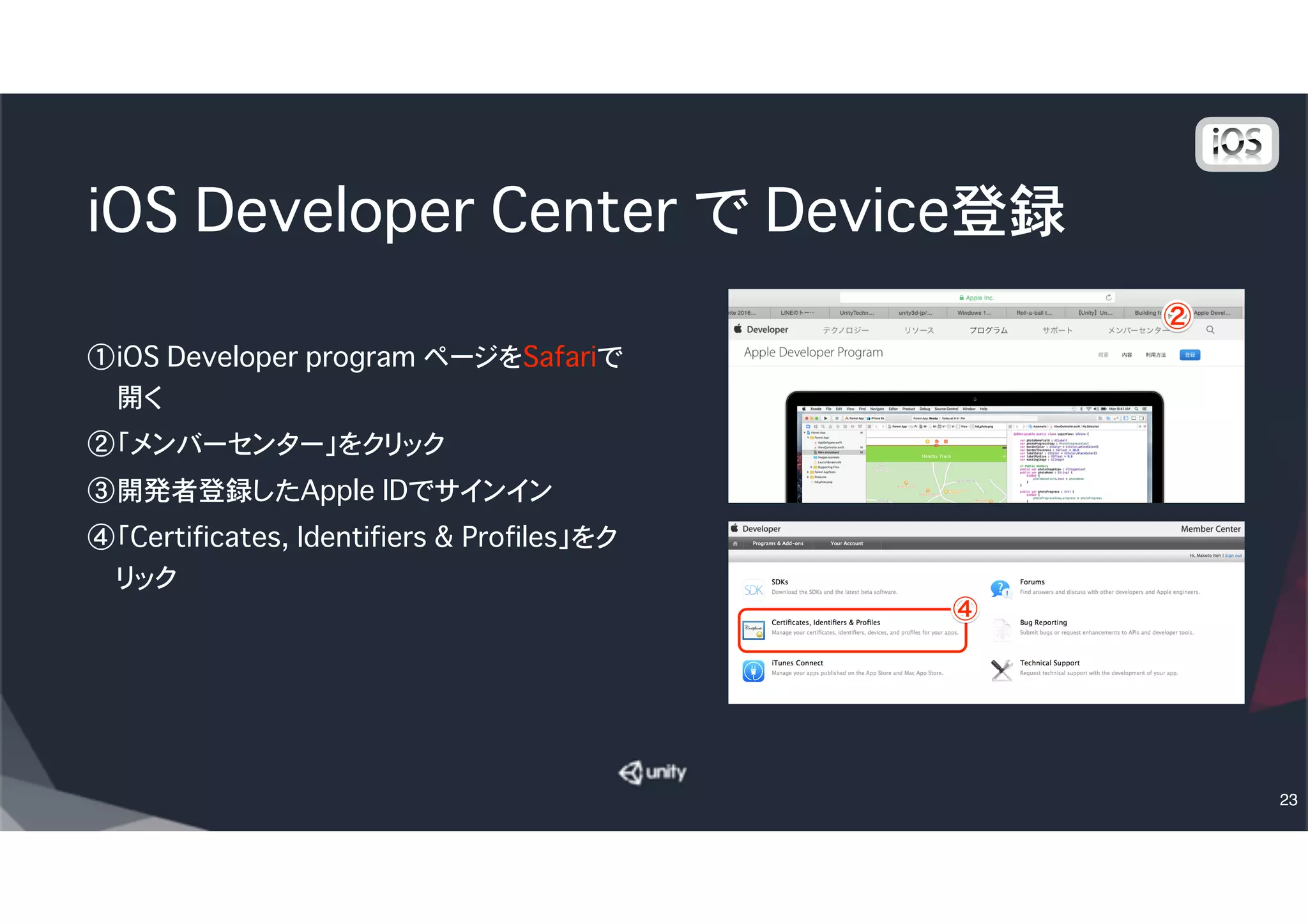
Task: Open Your Account tab
Action: [846, 543]
